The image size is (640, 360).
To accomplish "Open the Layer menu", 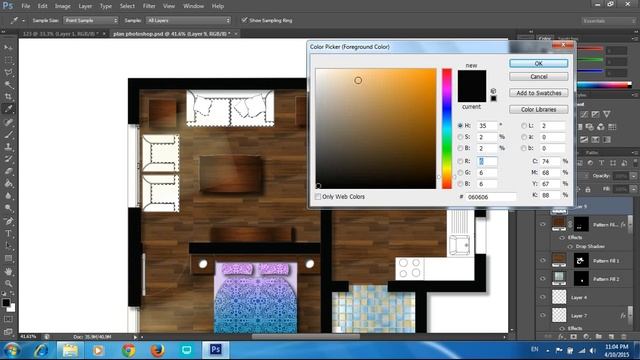I will click(85, 6).
